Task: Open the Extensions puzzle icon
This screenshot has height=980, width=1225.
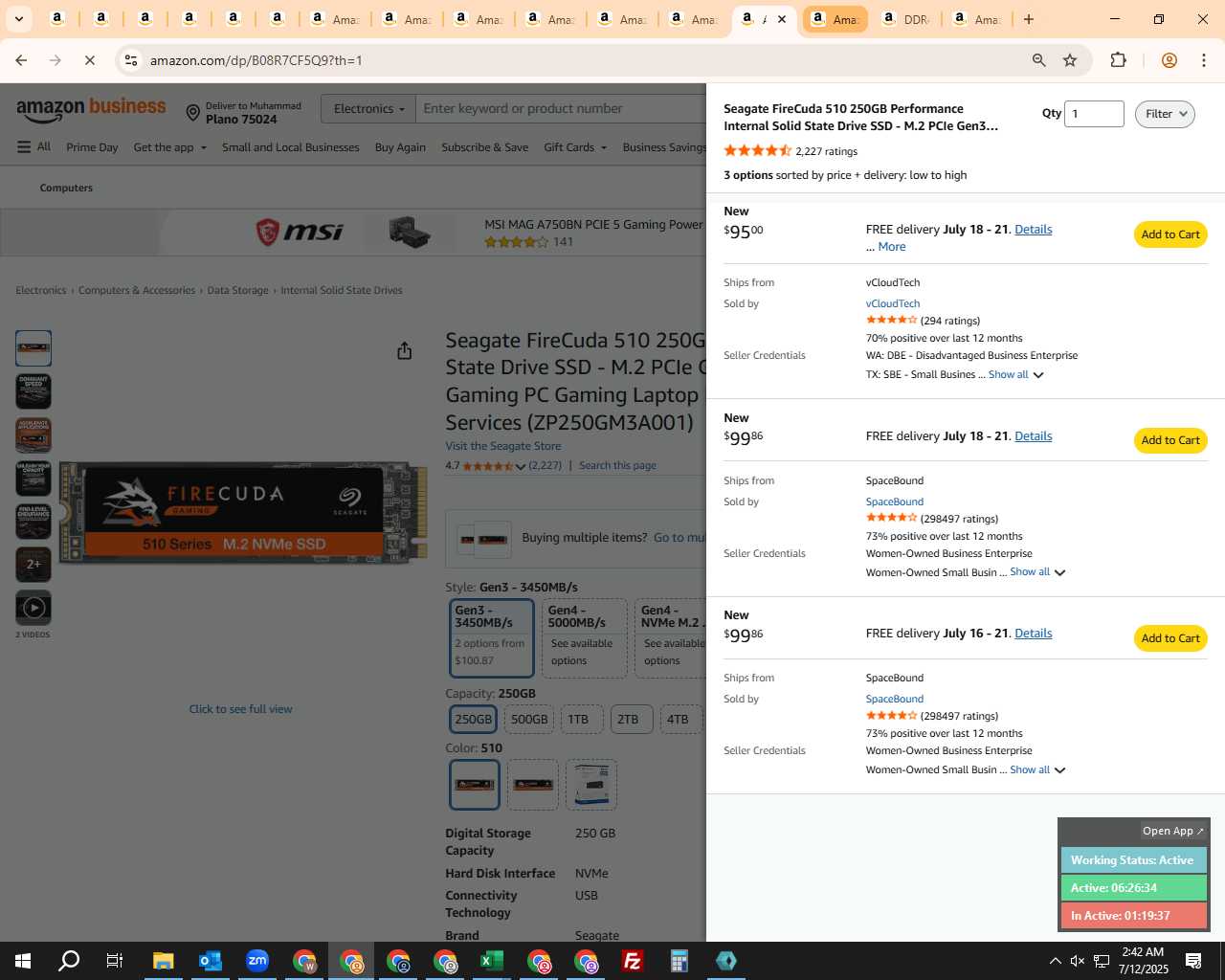Action: [x=1118, y=60]
